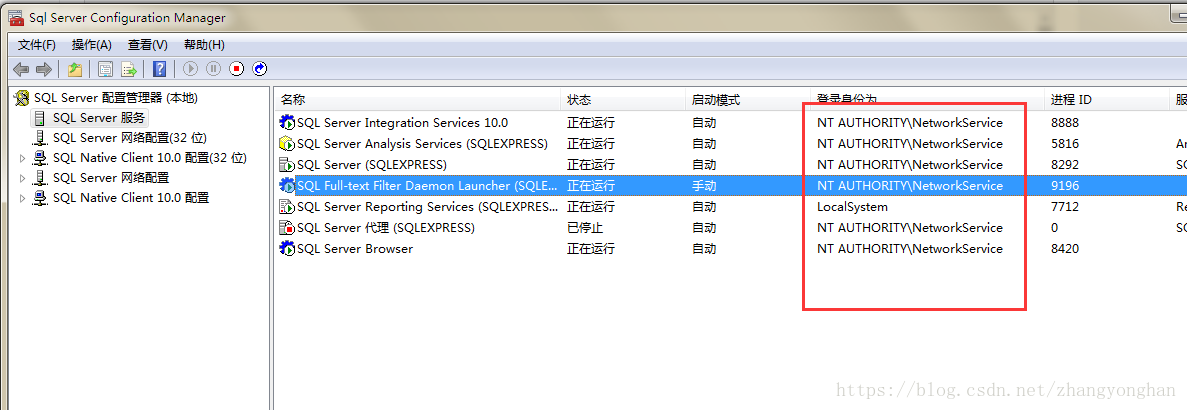Select the SQL Server Reporting Services name
The width and height of the screenshot is (1187, 410).
pos(427,207)
